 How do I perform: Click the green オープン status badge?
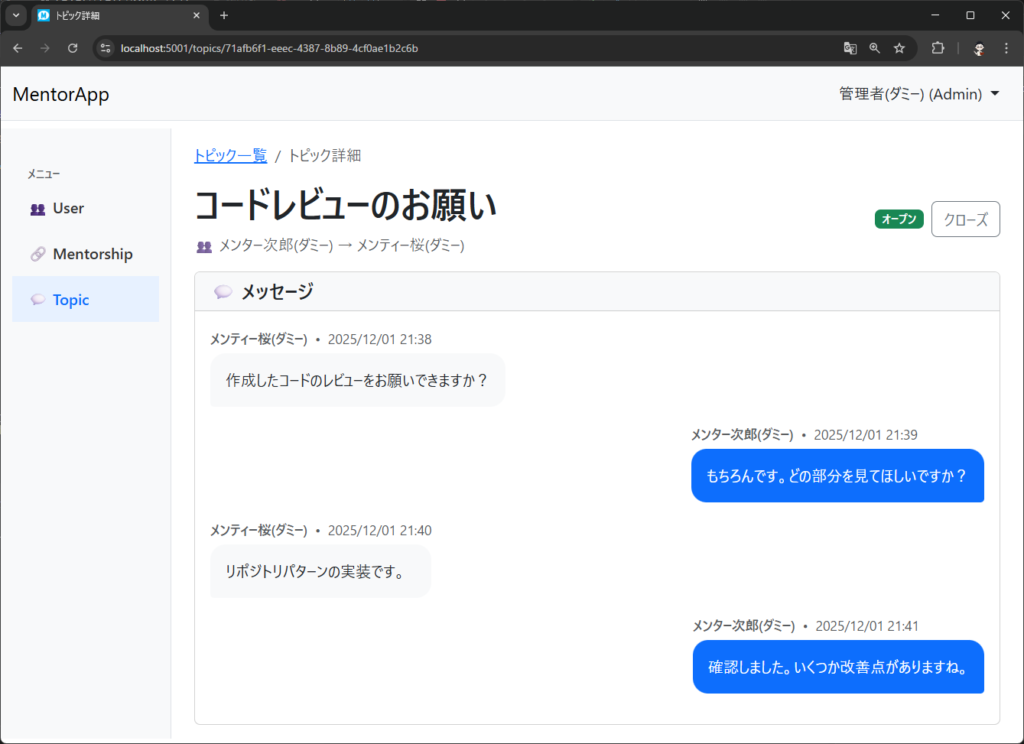pos(899,219)
